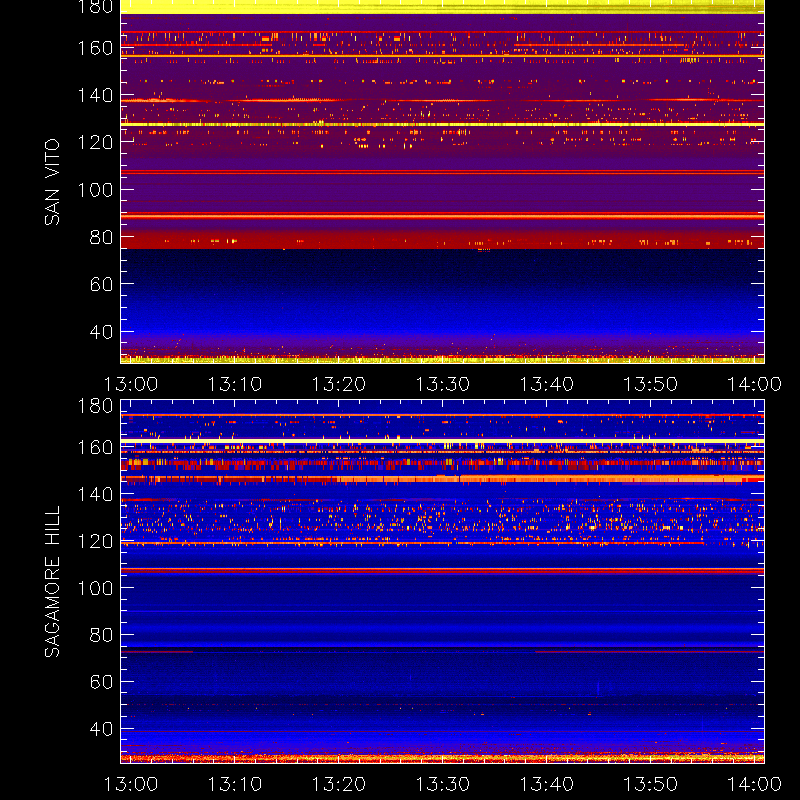Click 13:50 time label below Sagamore Hill plot
Screen dimensions: 800x800
[651, 784]
